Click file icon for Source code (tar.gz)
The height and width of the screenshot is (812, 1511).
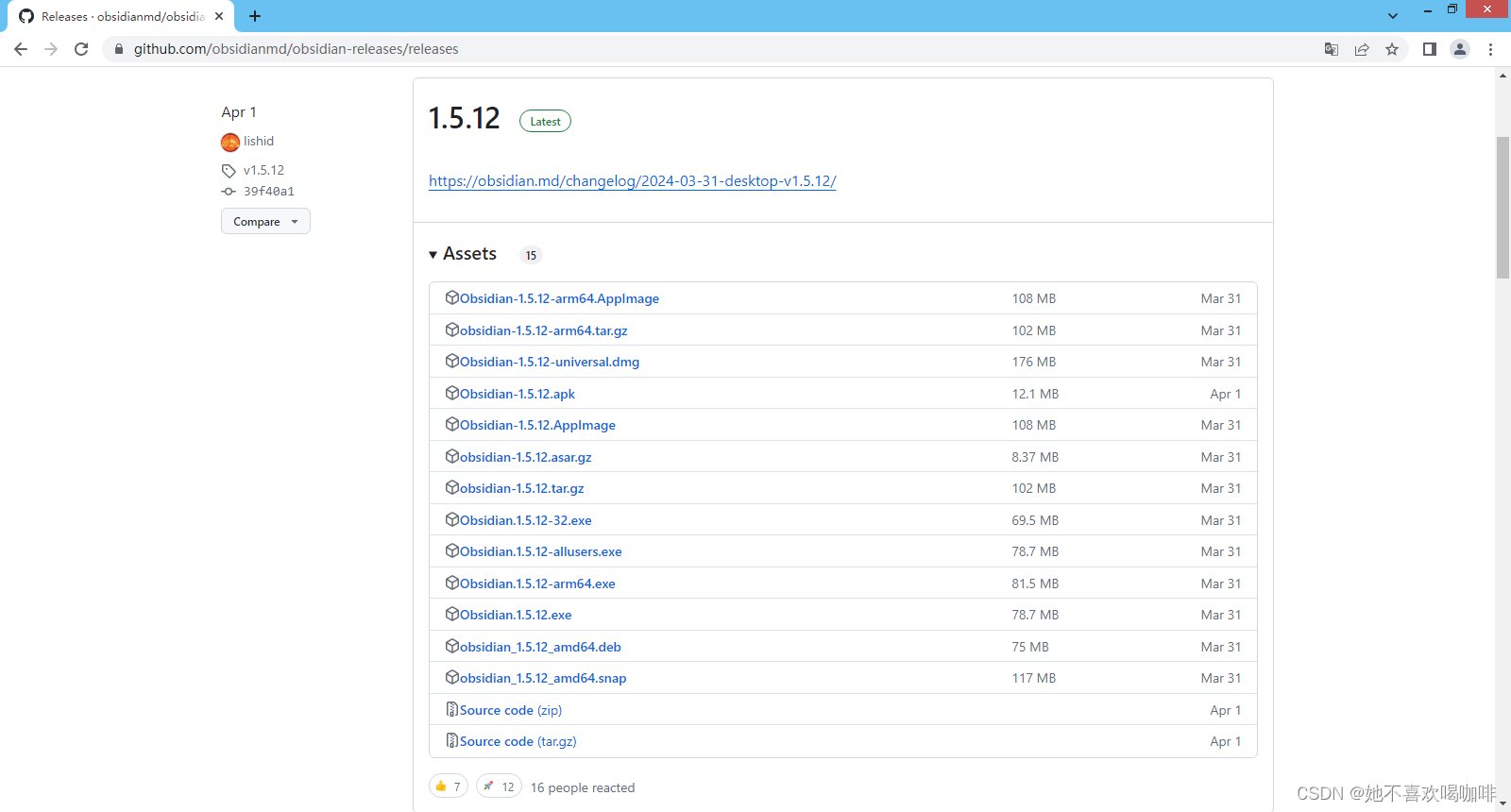pos(452,740)
